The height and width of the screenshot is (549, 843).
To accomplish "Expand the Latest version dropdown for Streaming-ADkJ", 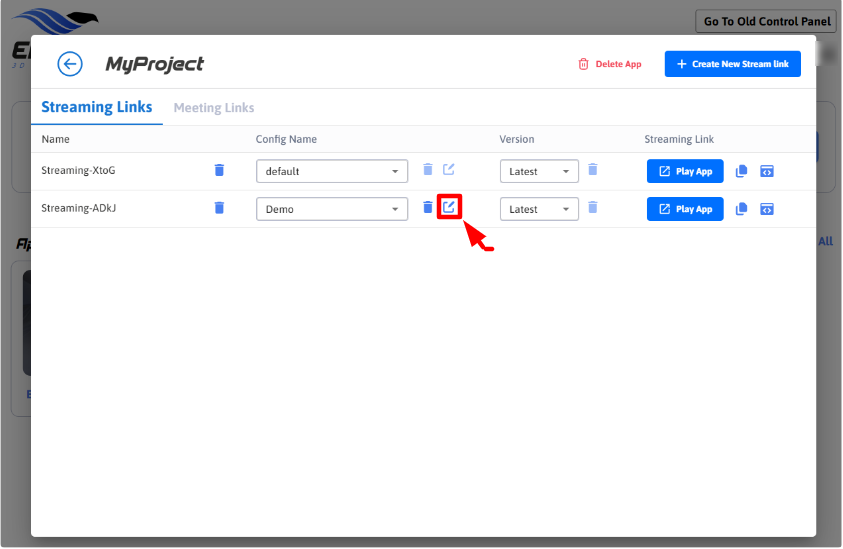I will tap(539, 209).
